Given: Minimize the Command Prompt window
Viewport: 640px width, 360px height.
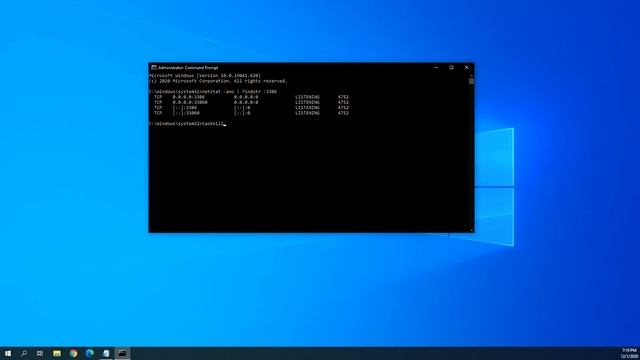Looking at the screenshot, I should tap(436, 68).
